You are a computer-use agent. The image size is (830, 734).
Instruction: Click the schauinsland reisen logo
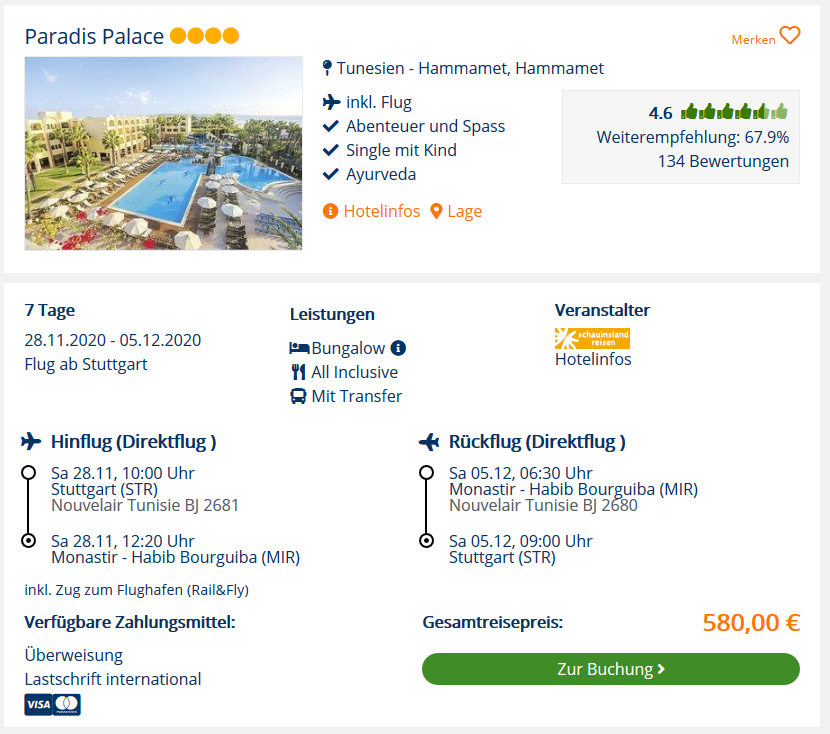coord(592,338)
